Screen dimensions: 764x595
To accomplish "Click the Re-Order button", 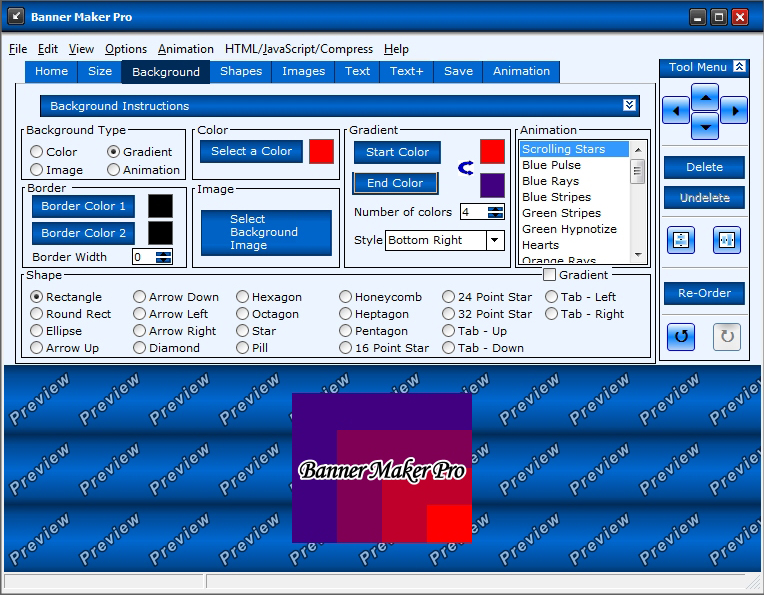I will coord(704,293).
